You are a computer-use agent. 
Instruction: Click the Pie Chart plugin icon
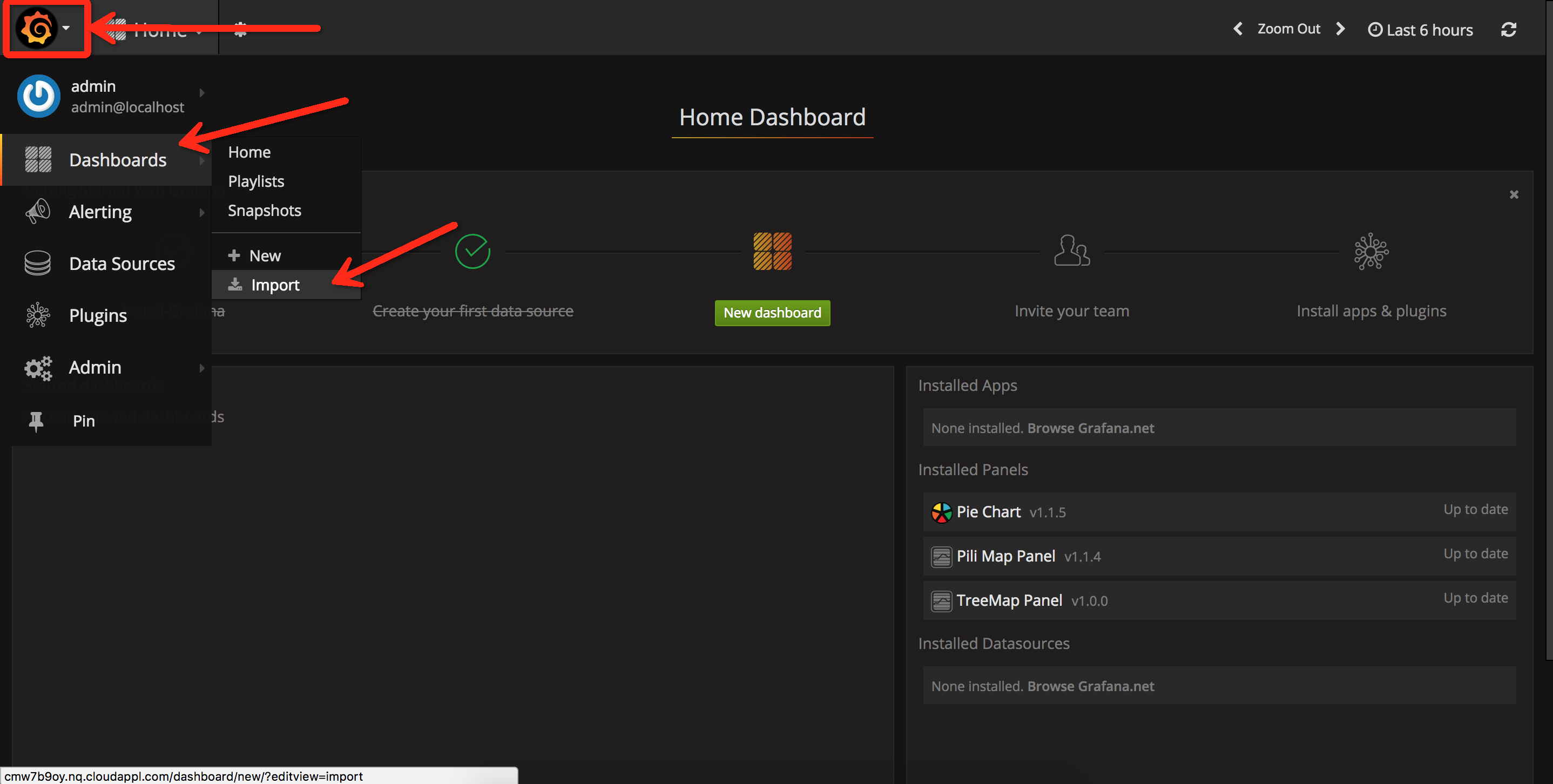(x=941, y=512)
